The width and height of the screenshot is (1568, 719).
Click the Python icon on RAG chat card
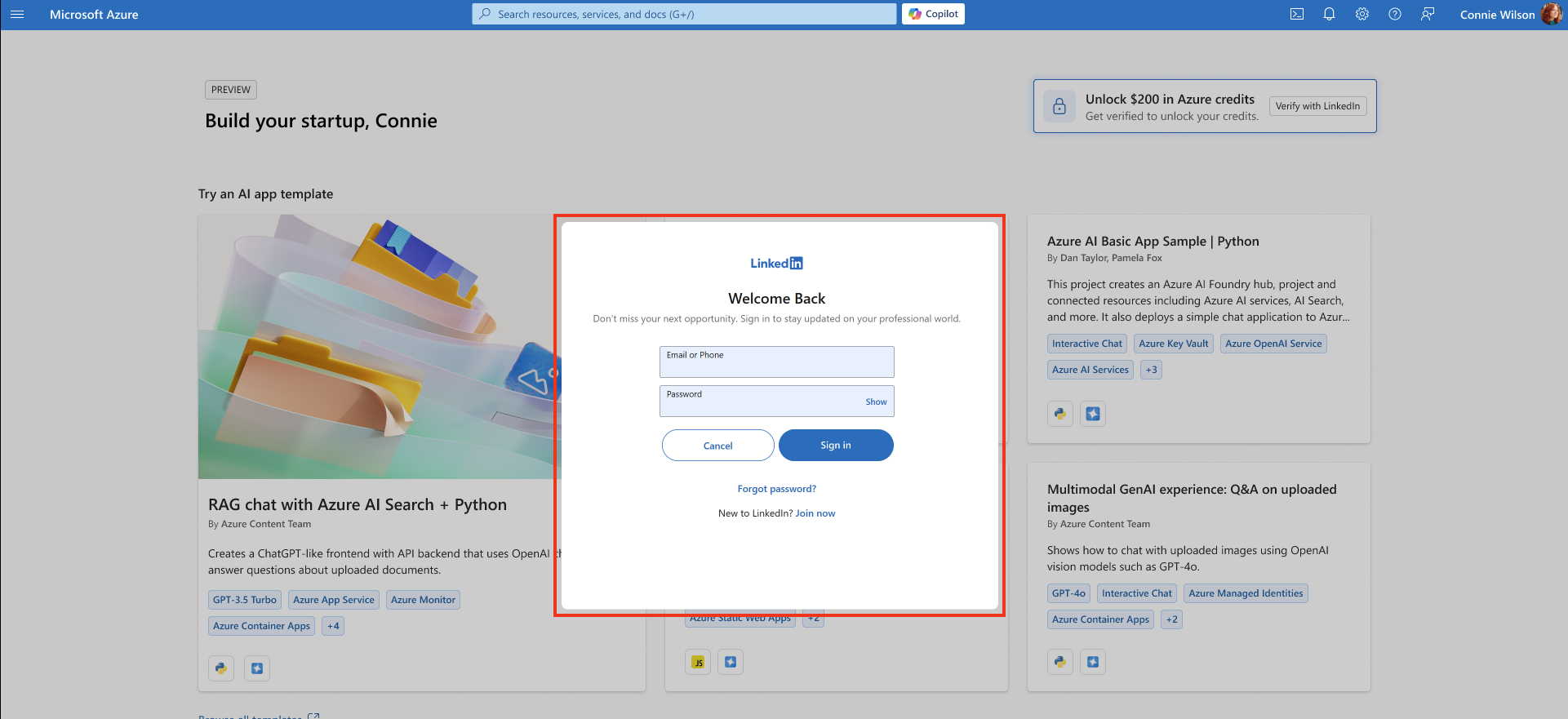(221, 668)
